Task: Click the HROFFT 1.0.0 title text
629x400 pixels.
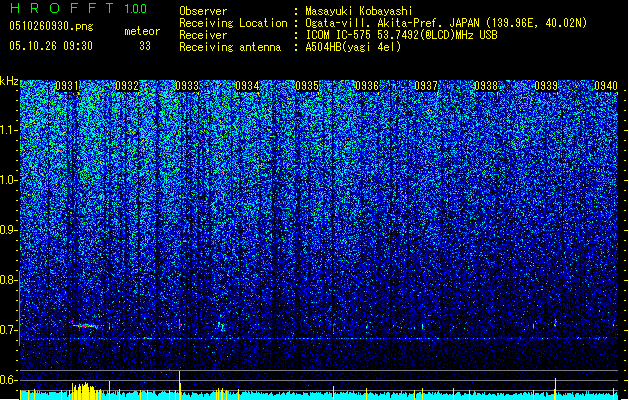Action: click(x=78, y=8)
